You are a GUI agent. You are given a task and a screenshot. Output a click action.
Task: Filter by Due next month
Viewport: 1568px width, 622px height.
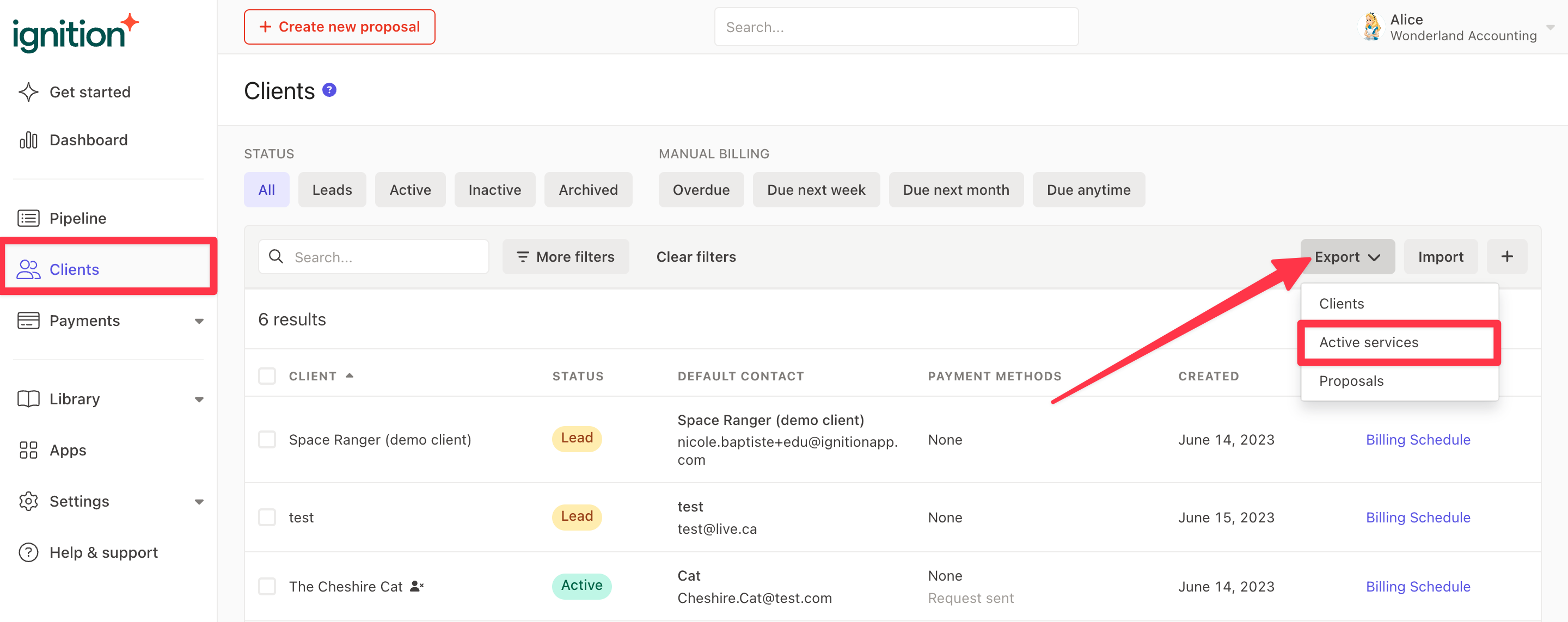point(955,190)
